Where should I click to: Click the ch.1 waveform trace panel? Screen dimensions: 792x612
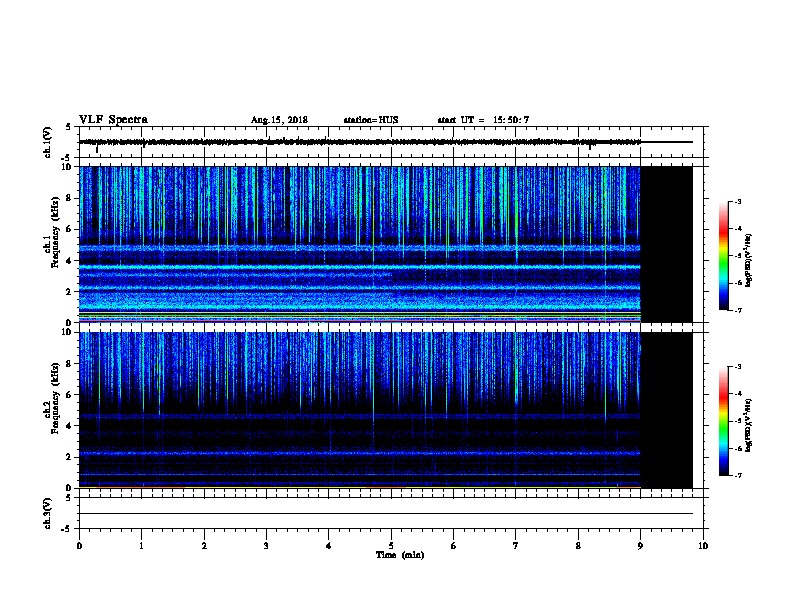click(391, 142)
